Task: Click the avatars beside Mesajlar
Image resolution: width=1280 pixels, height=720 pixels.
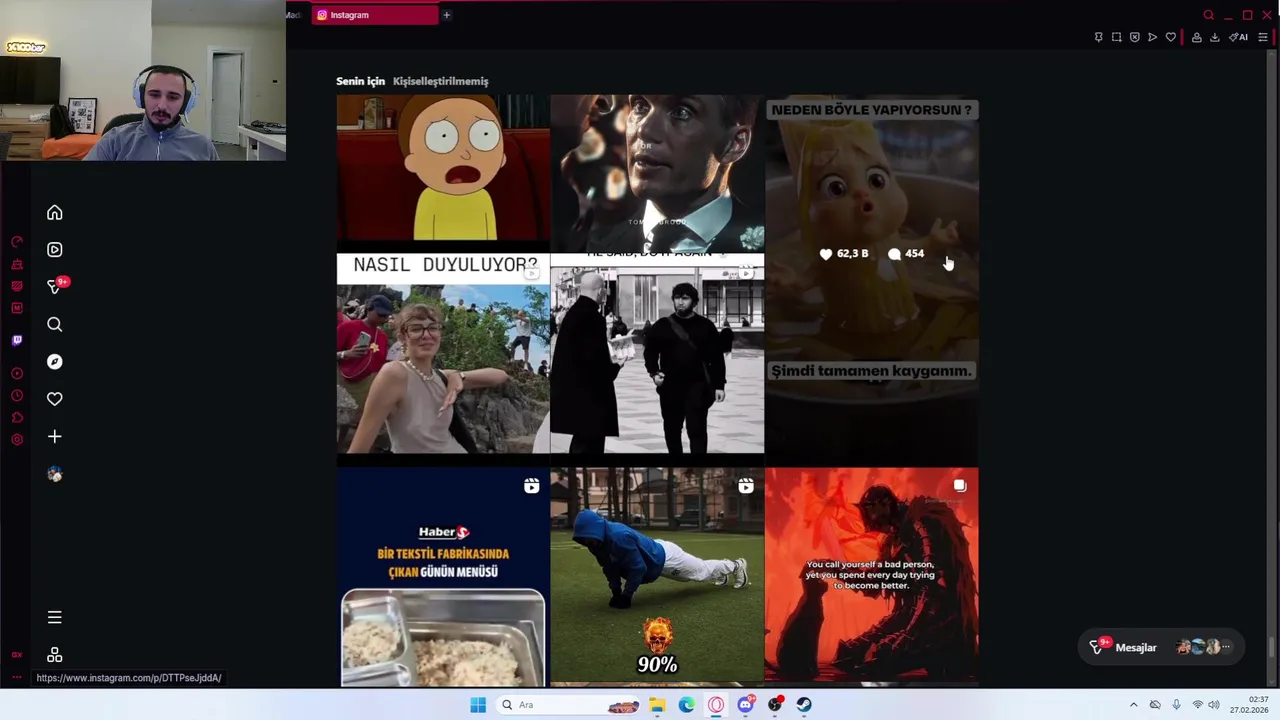Action: [x=1203, y=647]
